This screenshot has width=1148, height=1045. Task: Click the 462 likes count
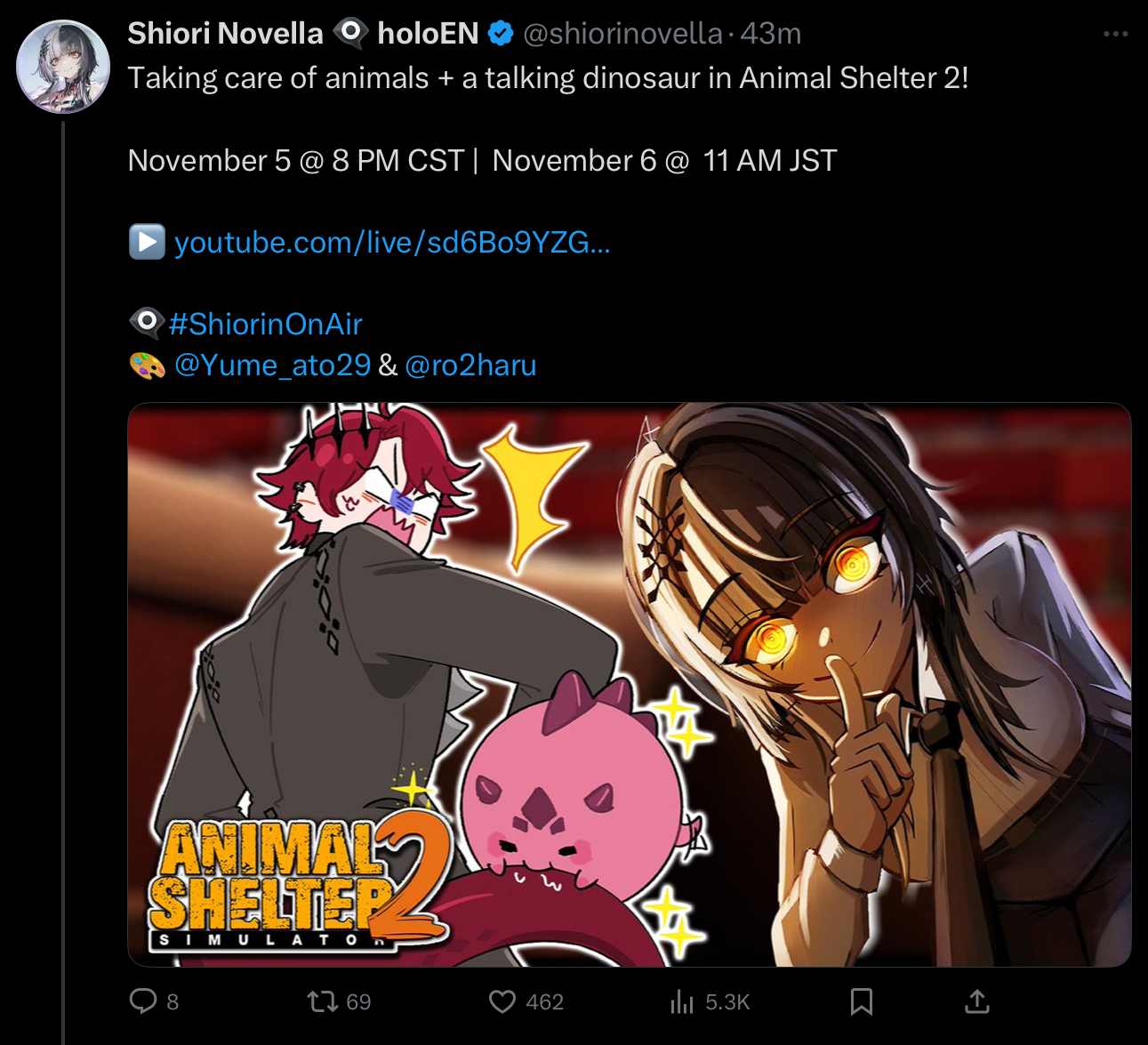pyautogui.click(x=544, y=1002)
